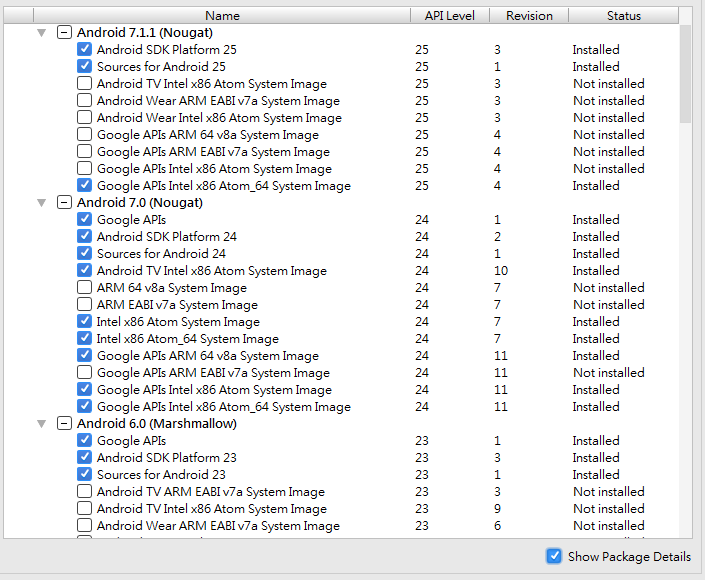The image size is (705, 580).
Task: Uncheck Intel x86 Atom_64 System Image API 24
Action: (x=85, y=338)
